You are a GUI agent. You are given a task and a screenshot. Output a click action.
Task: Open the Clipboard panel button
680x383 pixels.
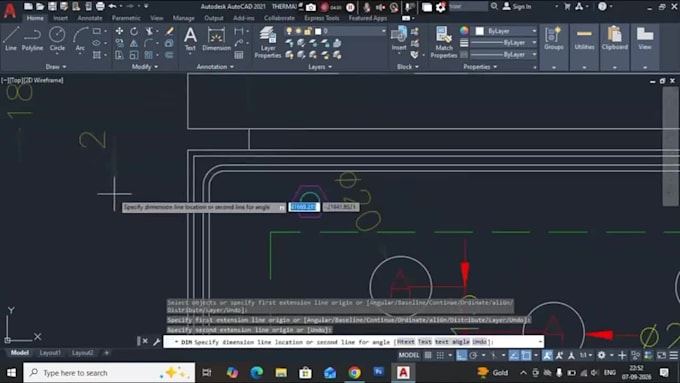[615, 39]
